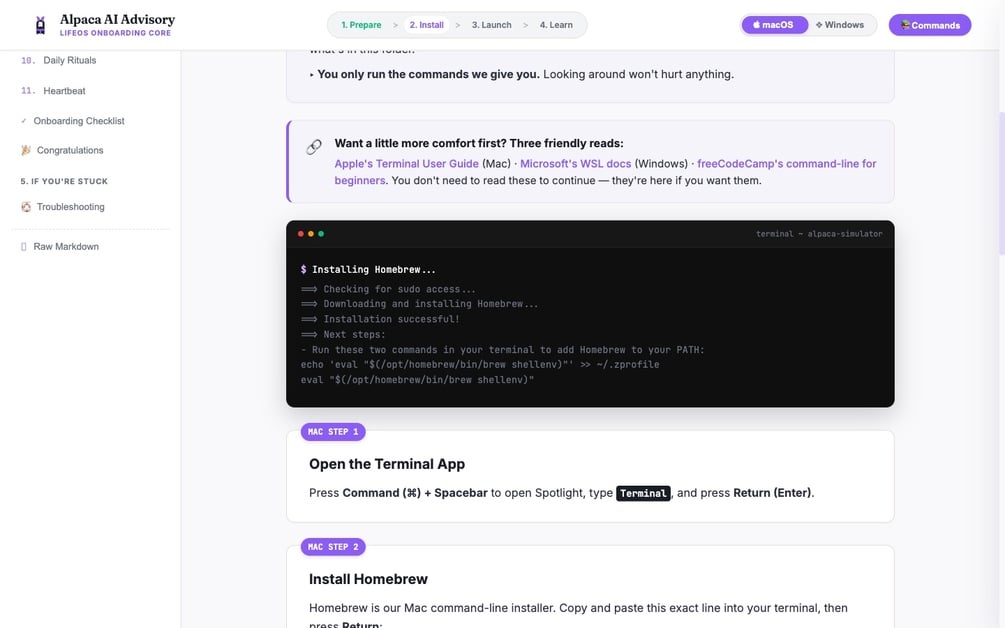Click the page vertical scrollbar
The width and height of the screenshot is (1005, 628).
tap(1002, 185)
